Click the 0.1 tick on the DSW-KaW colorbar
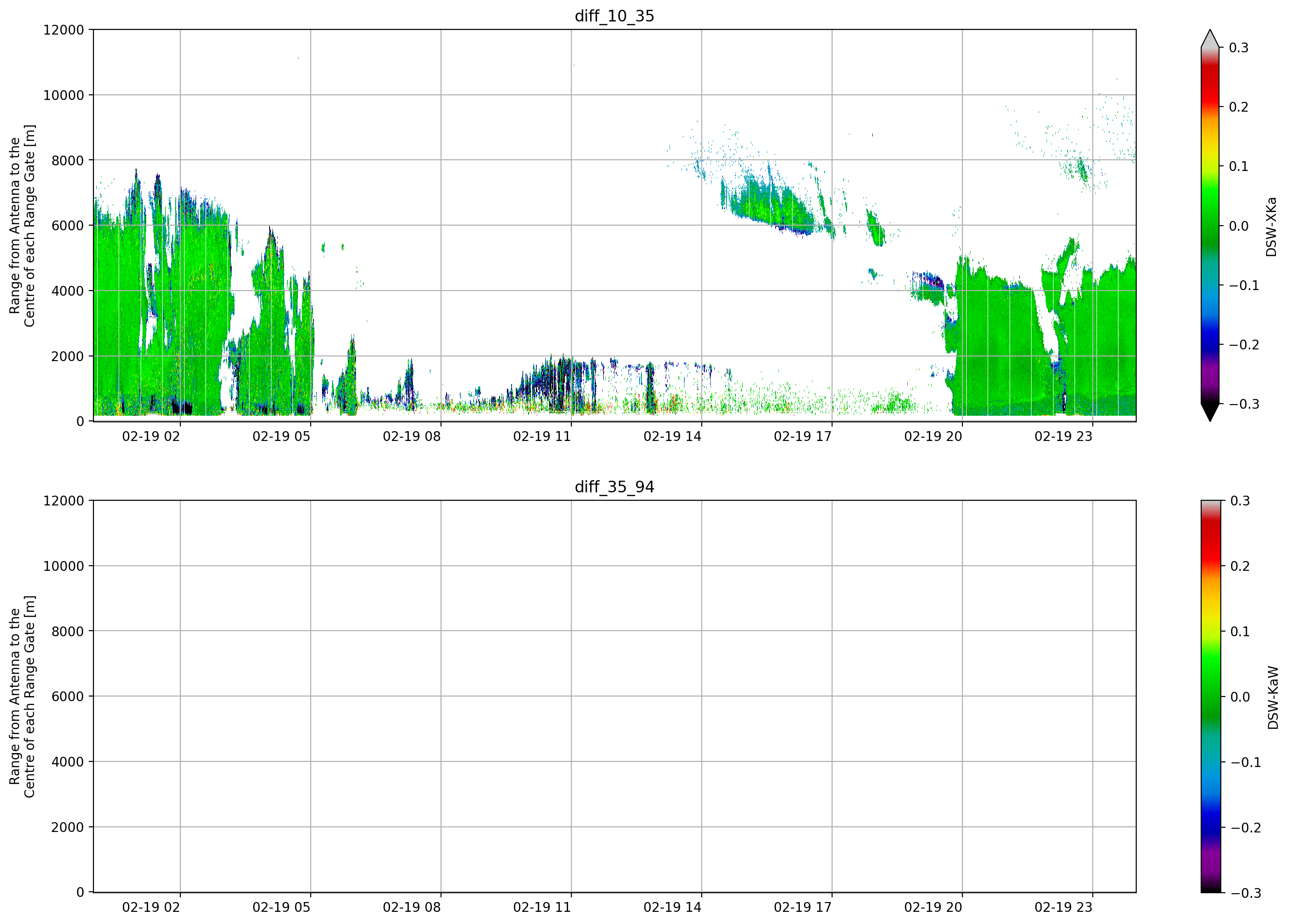Screen dimensions: 1289x924 1240,632
